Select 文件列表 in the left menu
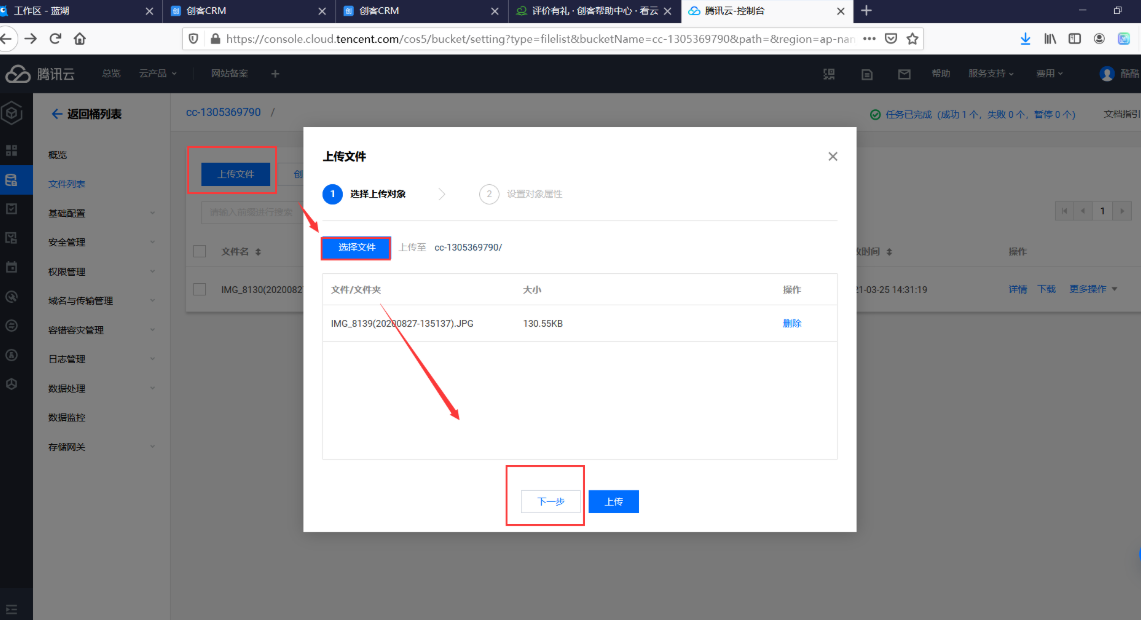1141x620 pixels. [67, 184]
